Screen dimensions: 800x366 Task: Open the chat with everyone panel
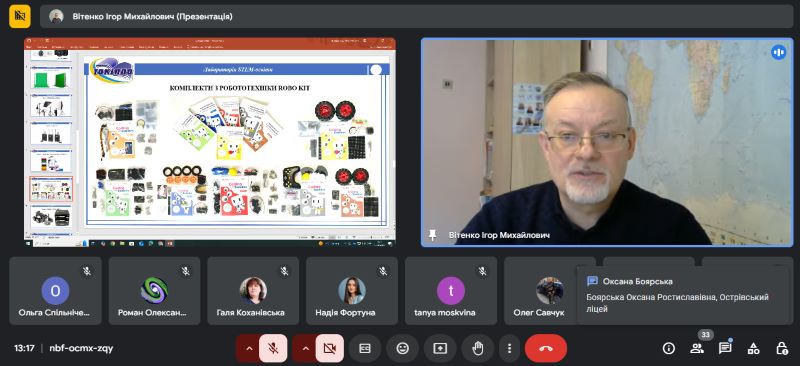coord(725,348)
